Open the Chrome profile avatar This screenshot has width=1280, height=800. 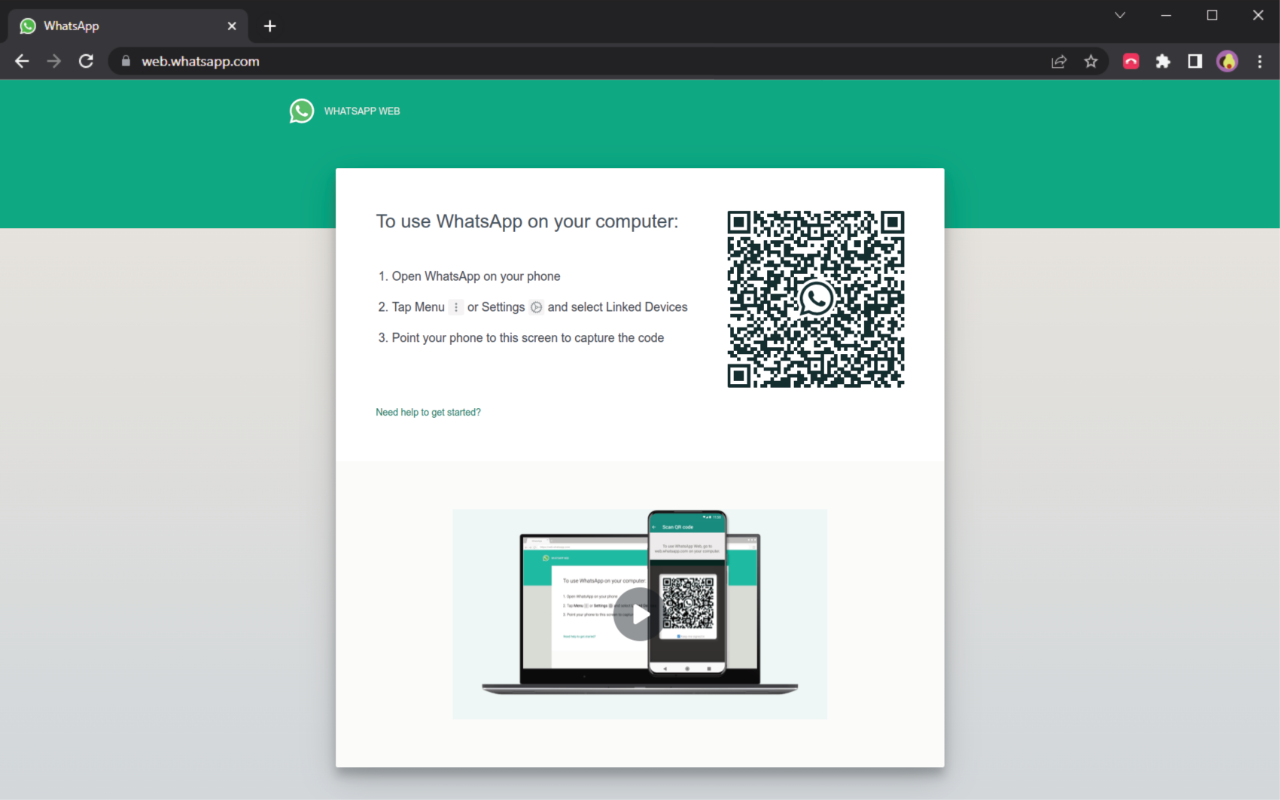[x=1227, y=61]
